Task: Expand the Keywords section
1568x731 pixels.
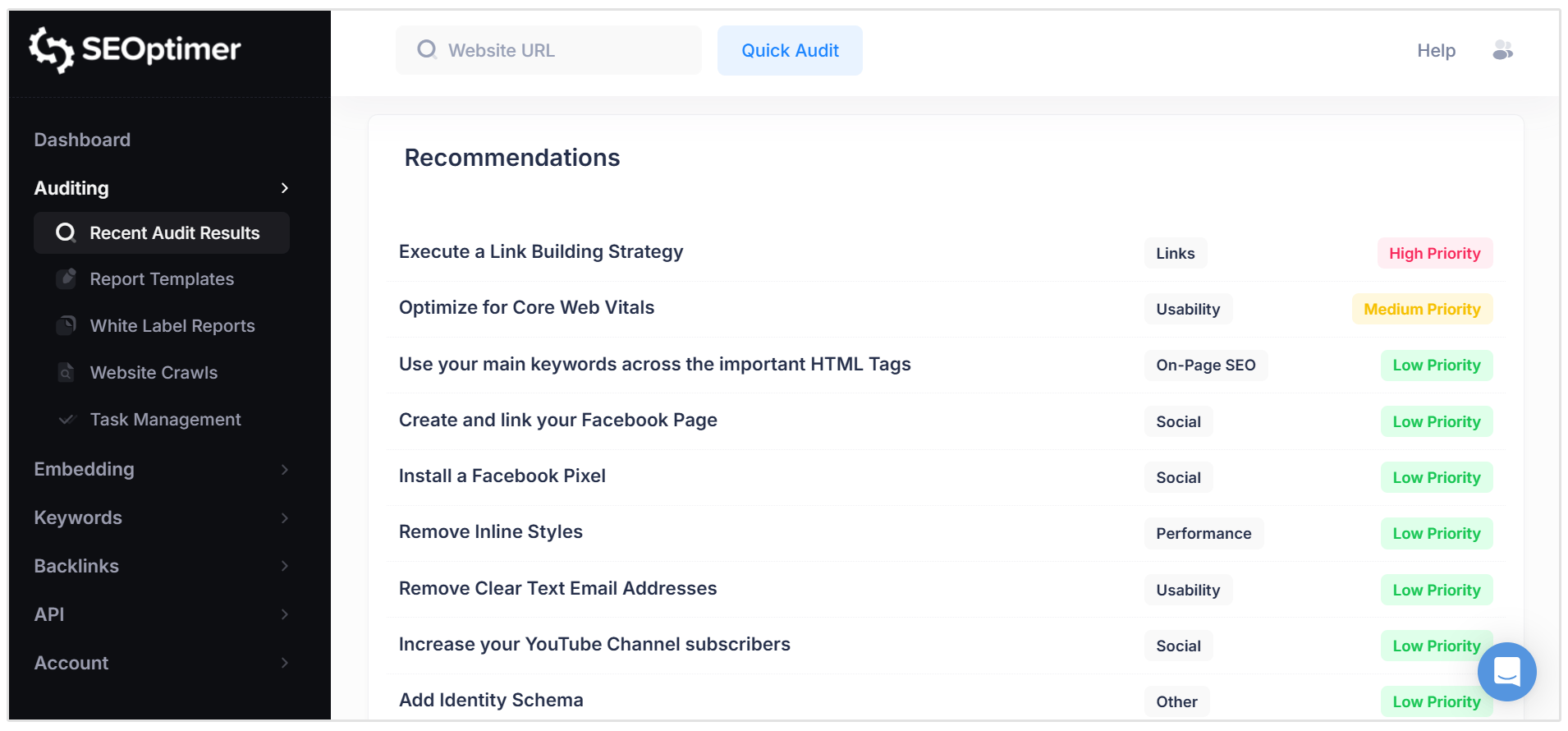Action: 78,517
